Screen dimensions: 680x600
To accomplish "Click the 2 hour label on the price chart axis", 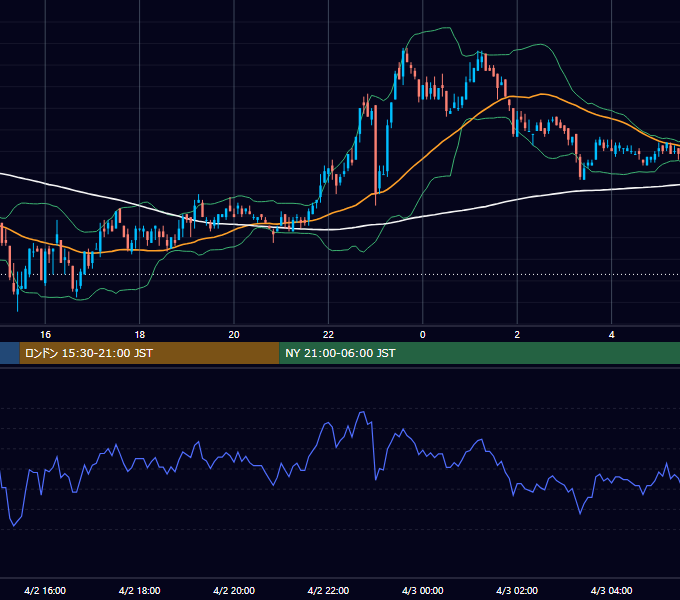I will click(x=517, y=335).
